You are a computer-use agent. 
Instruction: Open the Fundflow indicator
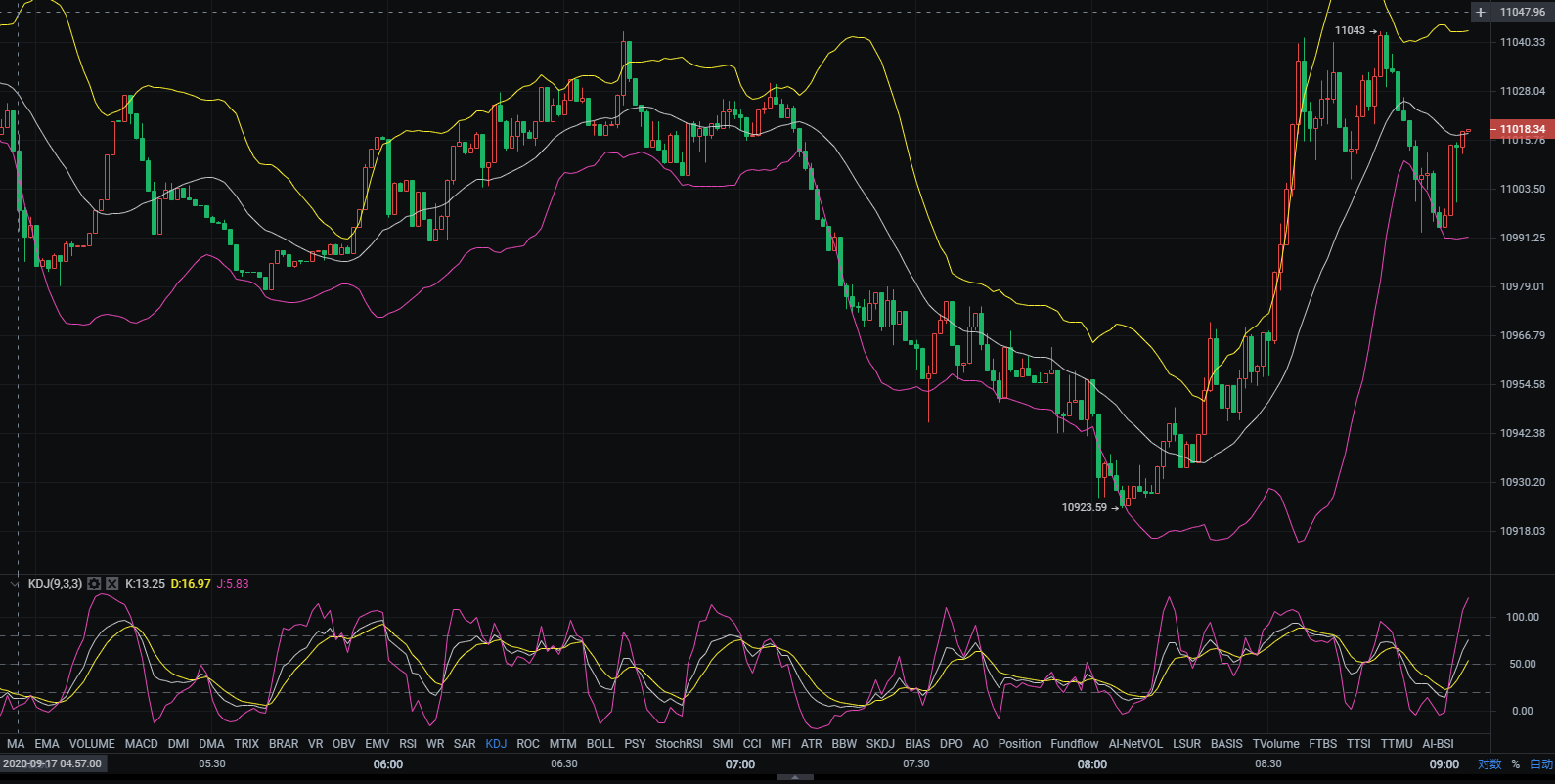[1074, 744]
